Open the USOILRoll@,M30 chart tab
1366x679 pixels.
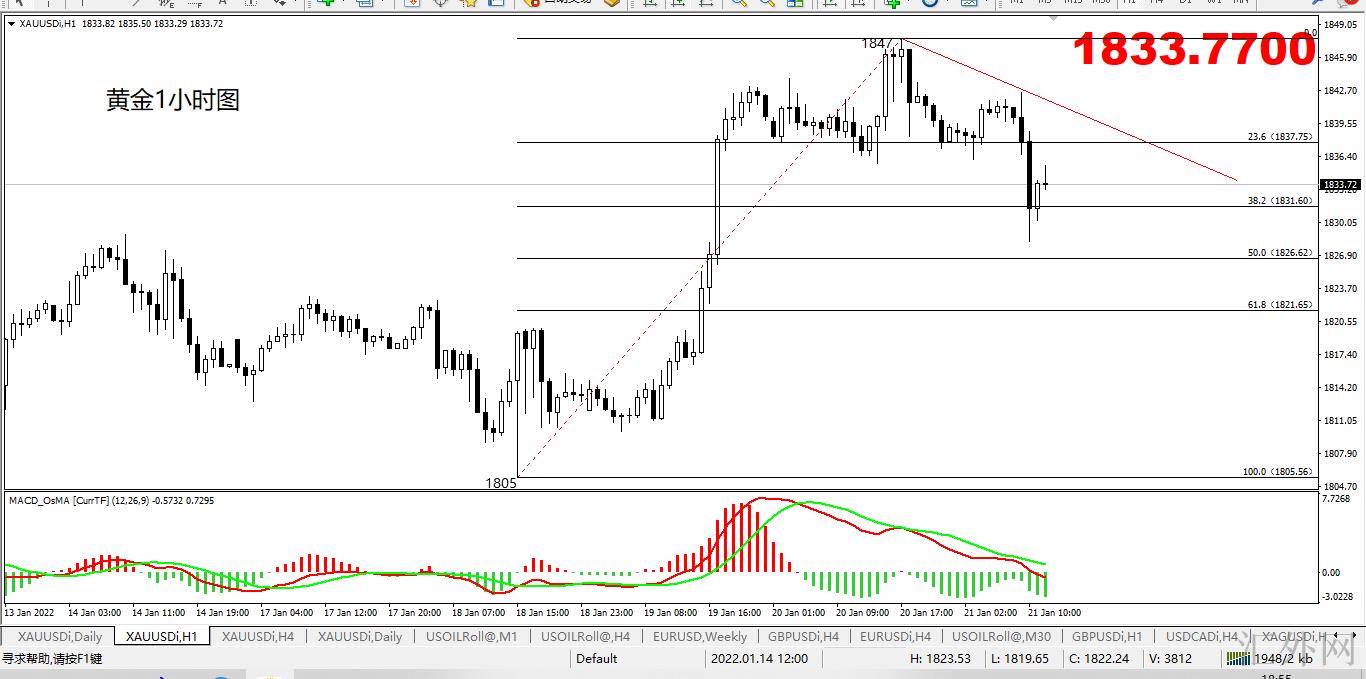point(1001,636)
